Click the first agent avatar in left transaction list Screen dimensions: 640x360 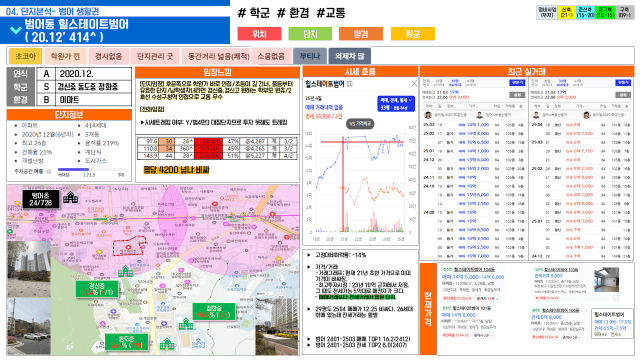(428, 115)
